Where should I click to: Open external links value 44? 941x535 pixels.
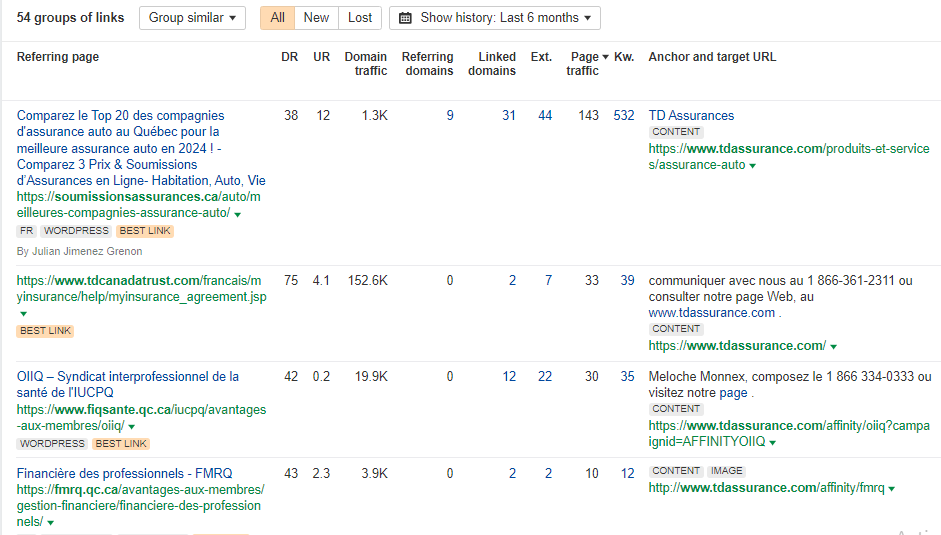(545, 115)
